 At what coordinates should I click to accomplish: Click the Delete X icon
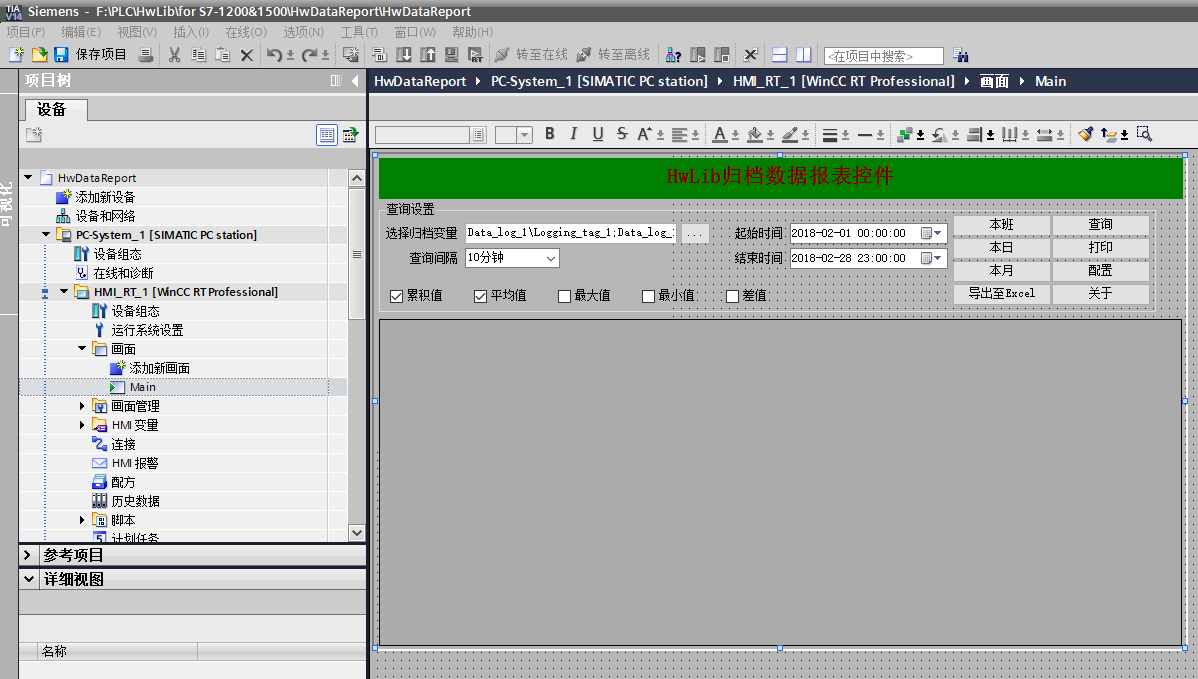(247, 55)
